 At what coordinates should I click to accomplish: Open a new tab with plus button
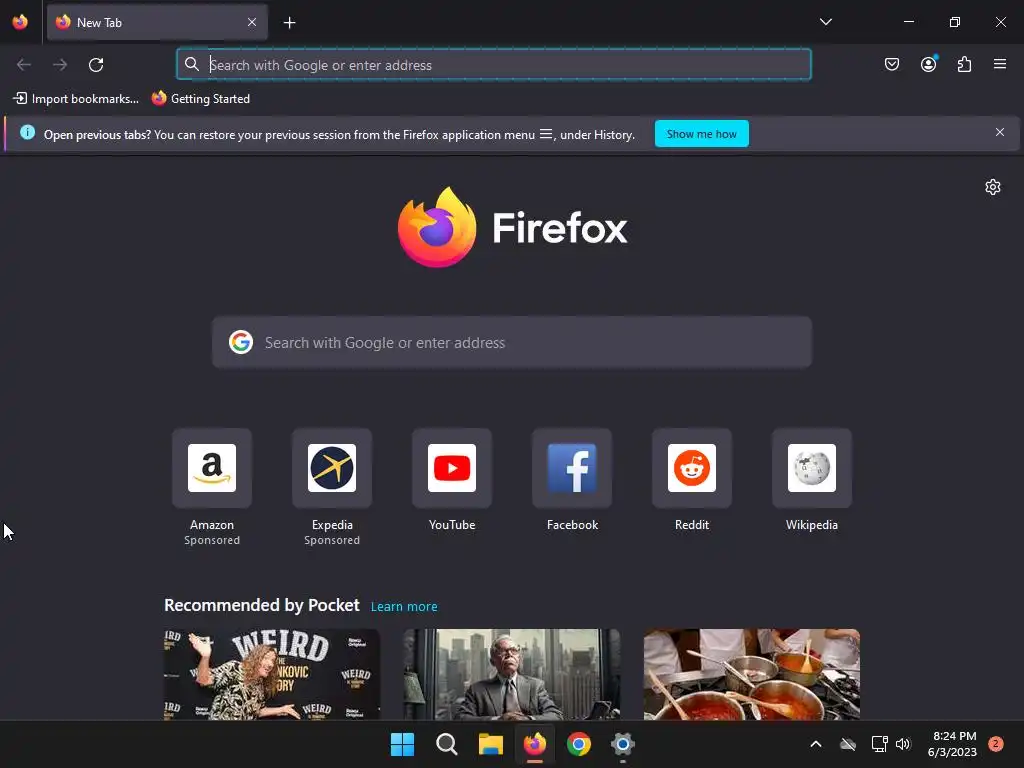[289, 23]
